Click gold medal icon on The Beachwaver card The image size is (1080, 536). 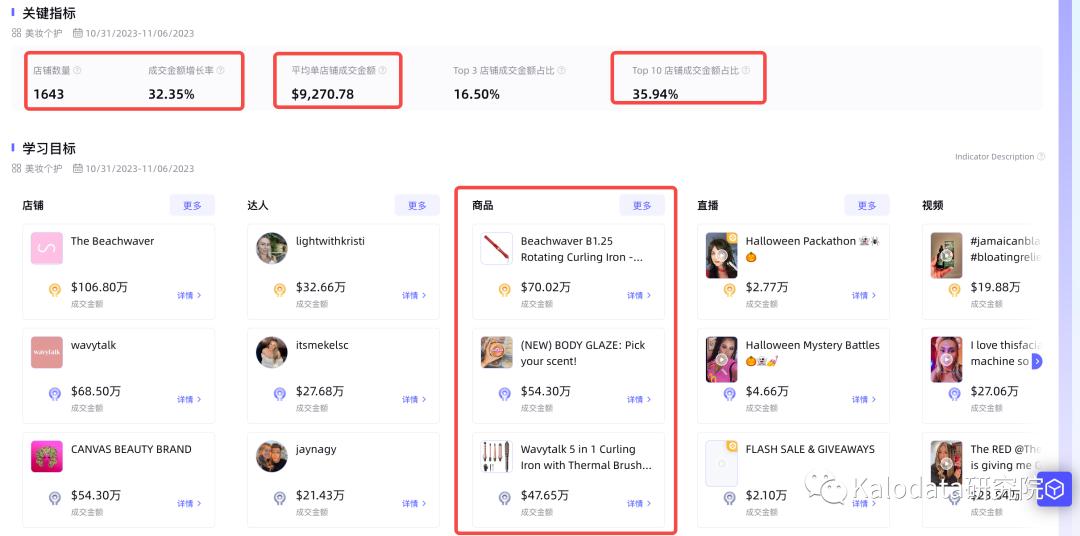pyautogui.click(x=55, y=290)
